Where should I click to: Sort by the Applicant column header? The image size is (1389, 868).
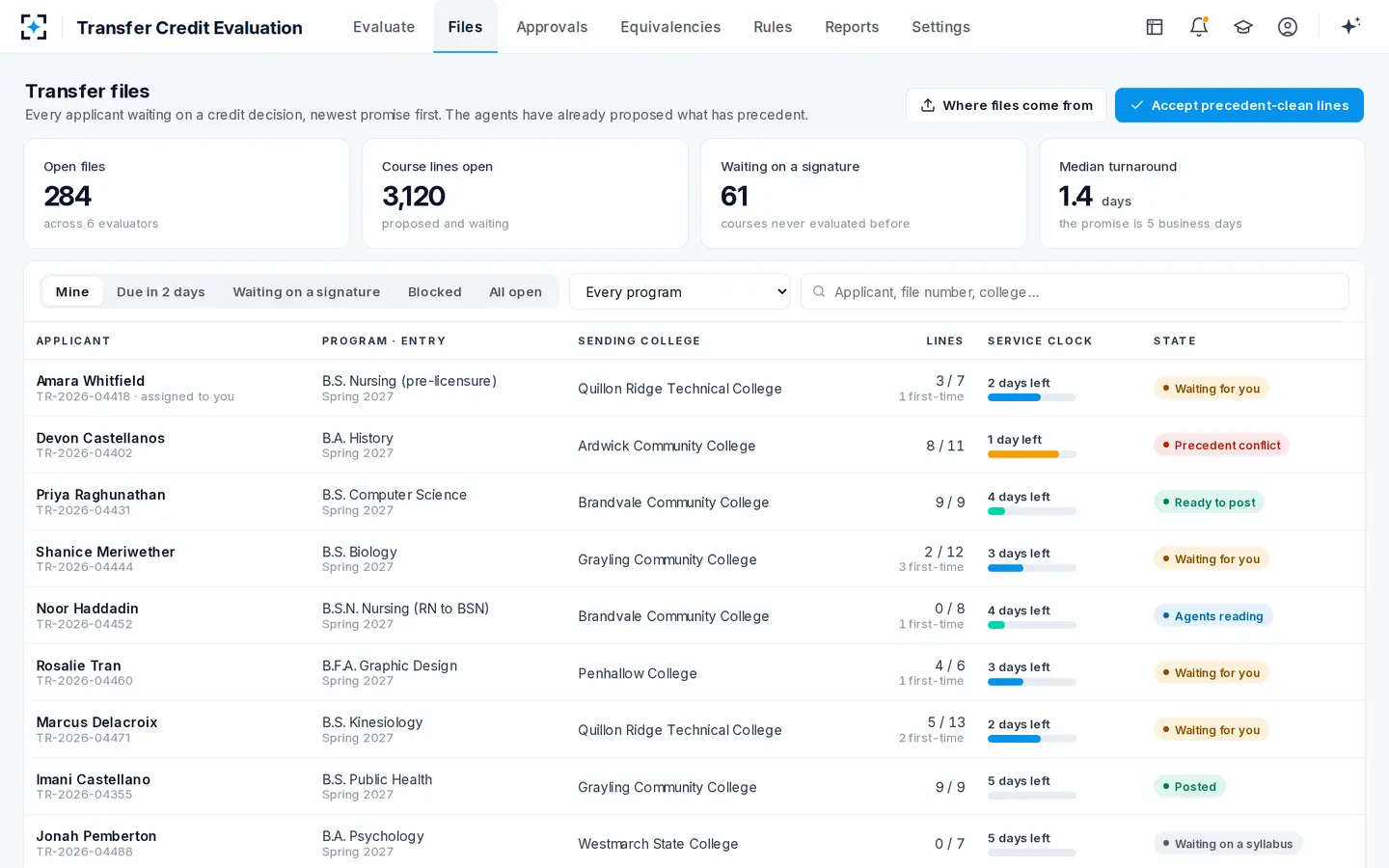coord(73,340)
